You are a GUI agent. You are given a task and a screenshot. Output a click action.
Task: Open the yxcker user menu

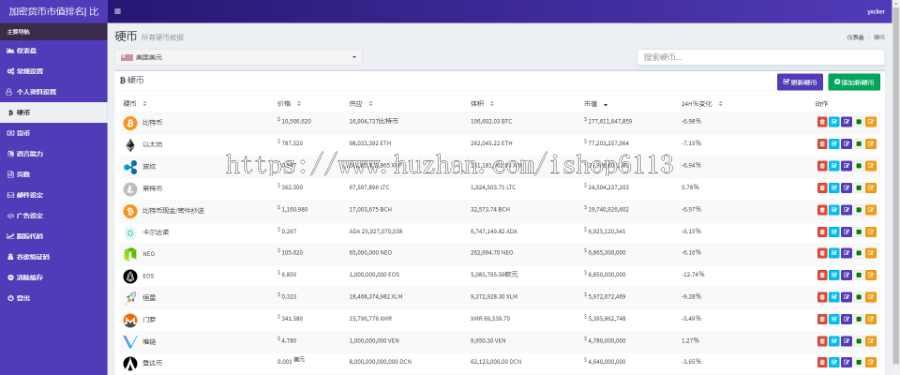[x=875, y=11]
